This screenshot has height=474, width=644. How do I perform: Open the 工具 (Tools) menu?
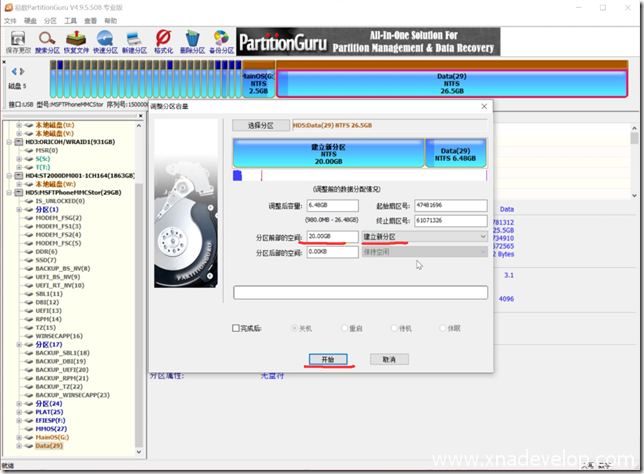click(x=70, y=20)
